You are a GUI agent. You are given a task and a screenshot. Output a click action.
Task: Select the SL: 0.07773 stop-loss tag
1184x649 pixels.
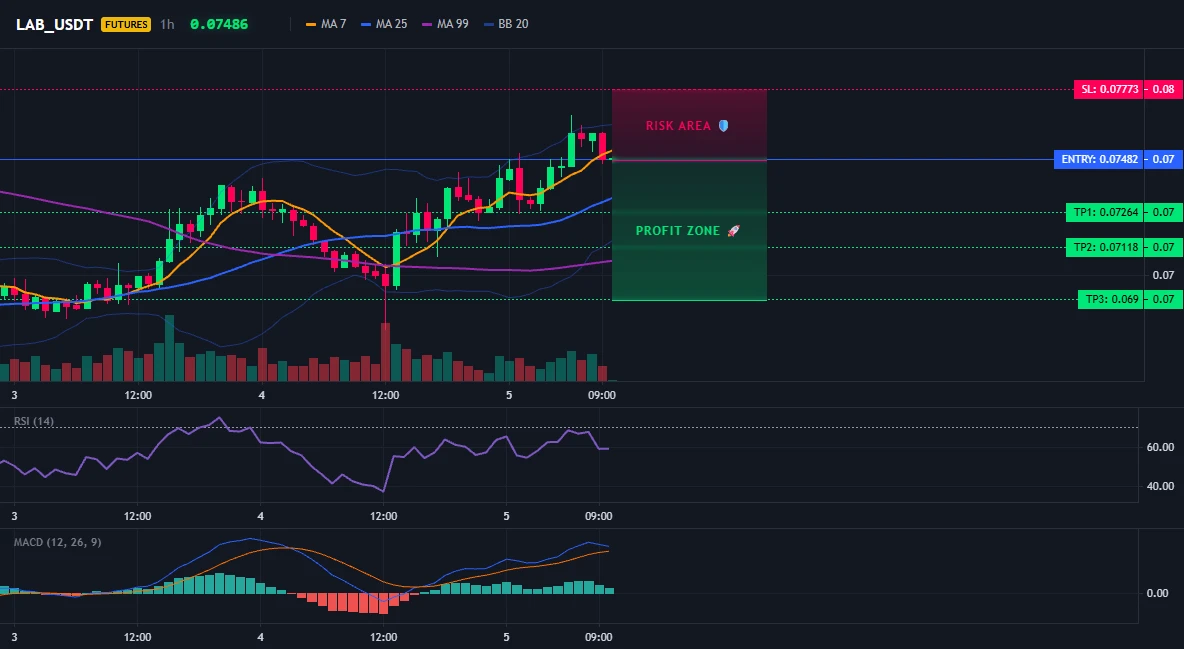(x=1108, y=89)
